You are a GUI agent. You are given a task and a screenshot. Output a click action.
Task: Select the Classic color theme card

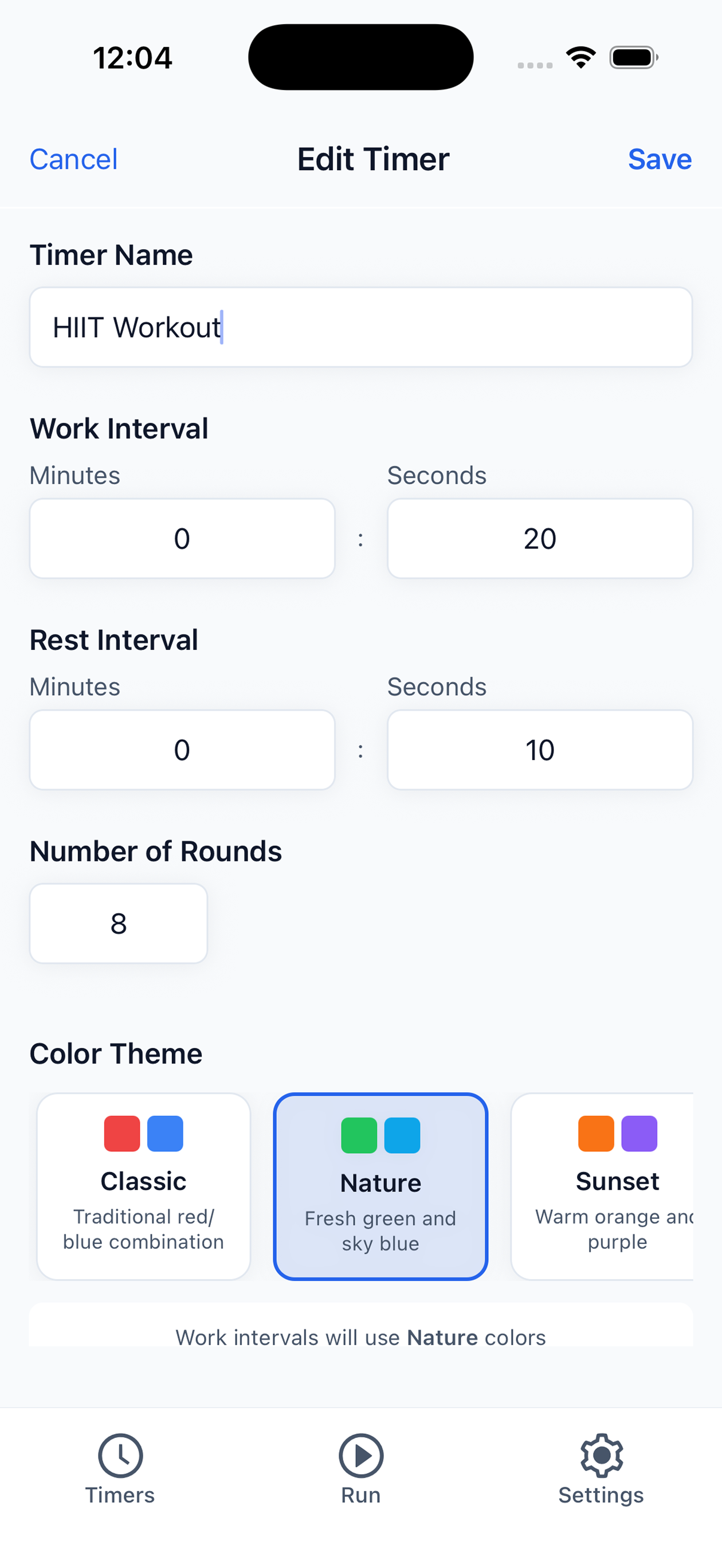[144, 1186]
